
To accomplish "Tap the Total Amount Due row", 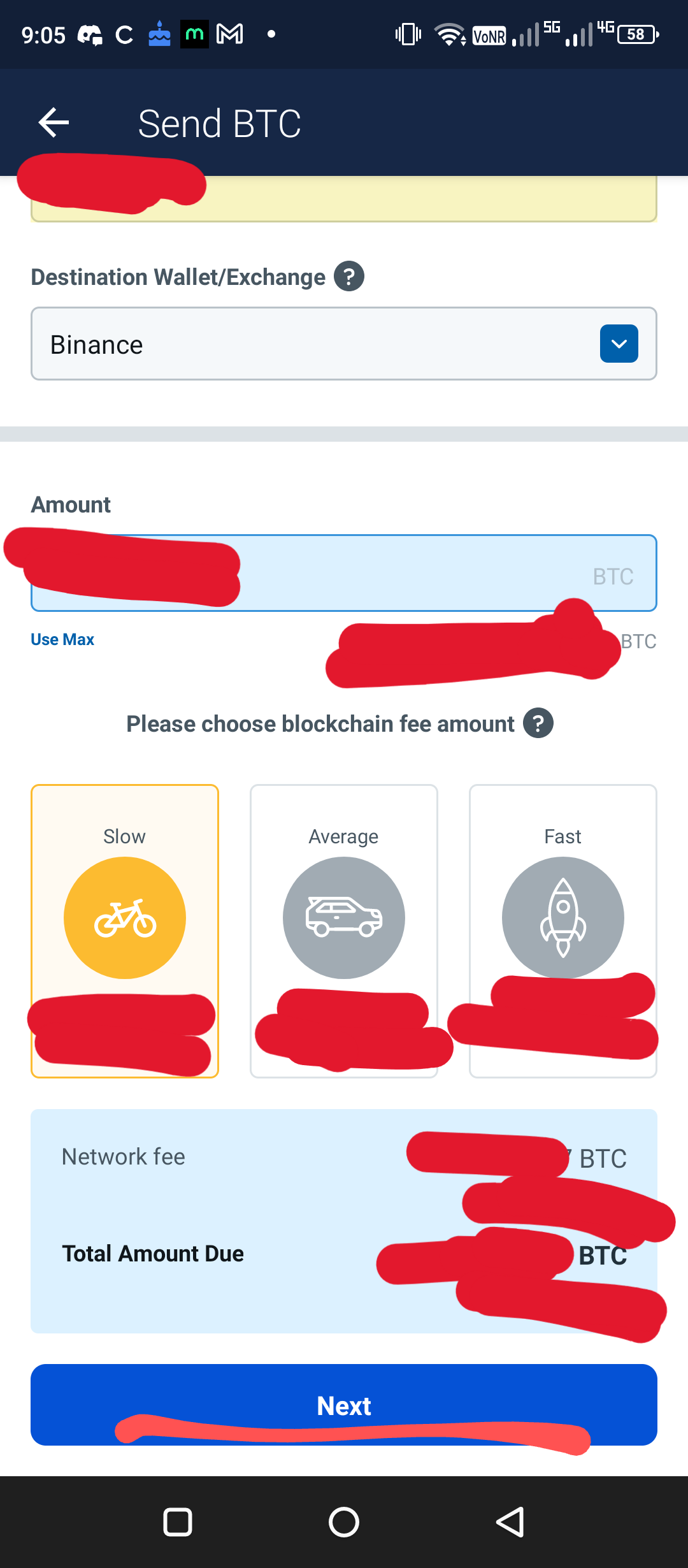I will click(x=344, y=1254).
